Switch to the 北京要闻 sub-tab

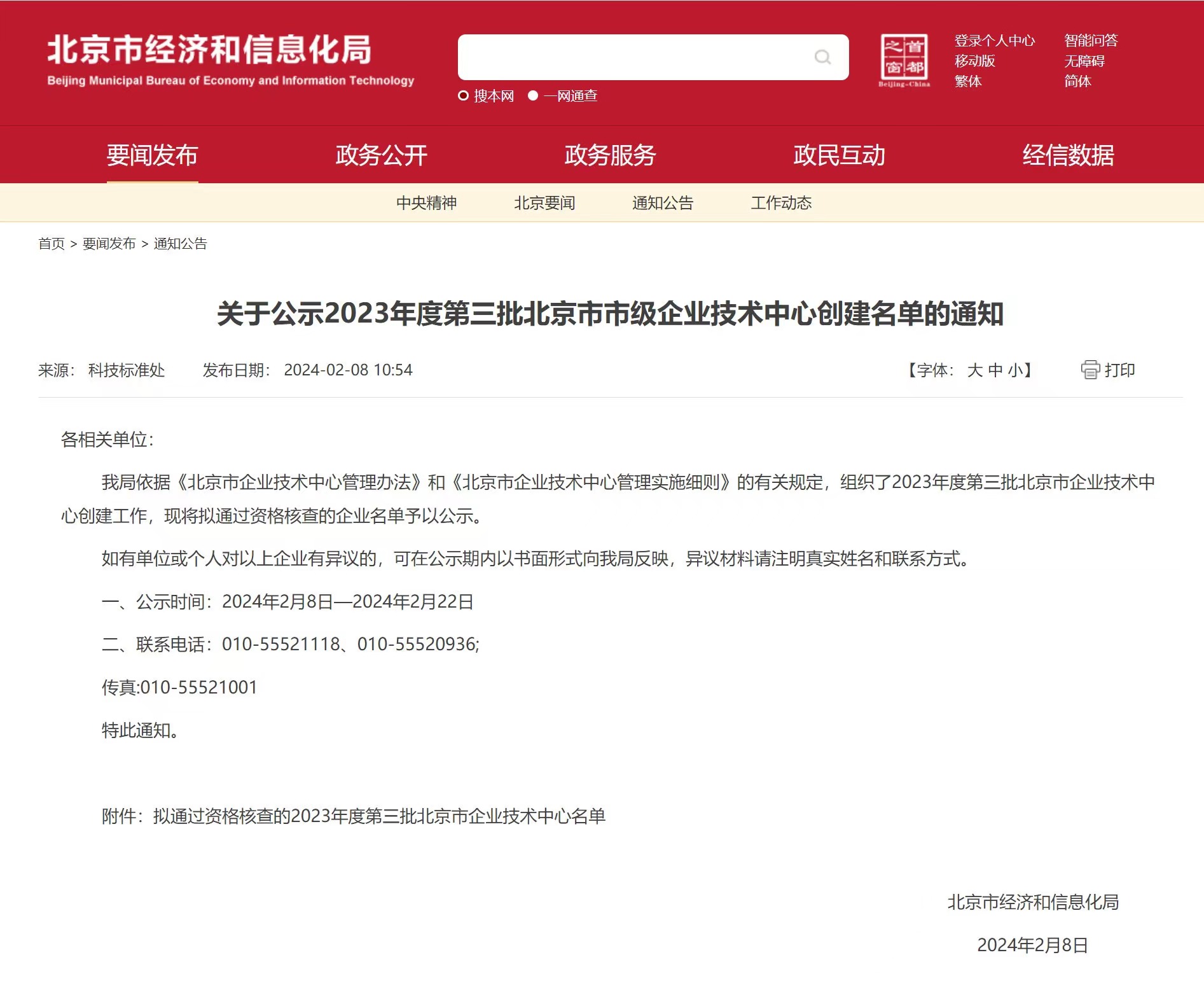544,203
